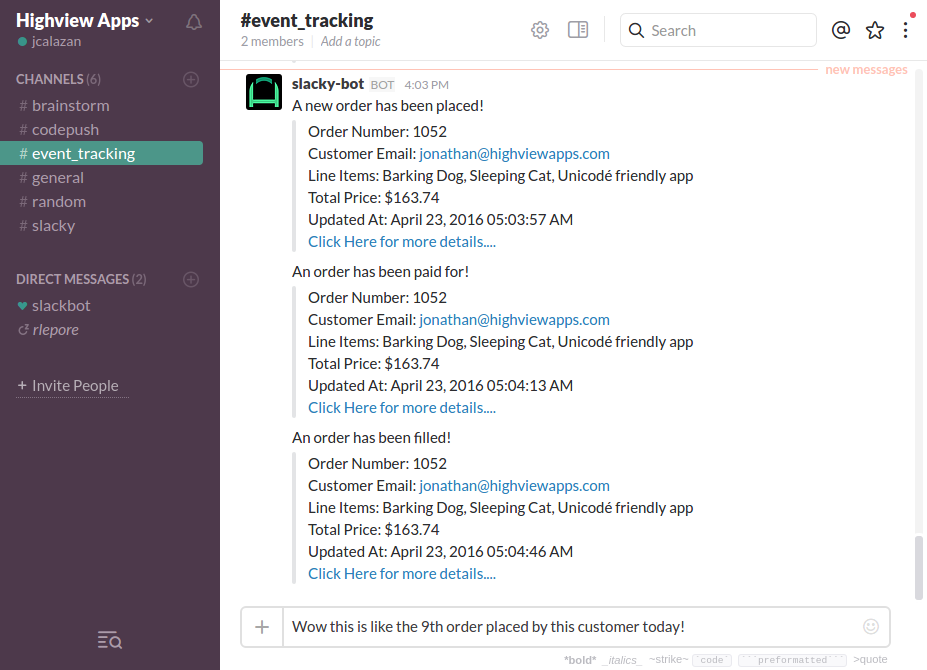
Task: Start a new direct message with plus icon
Action: [x=191, y=279]
